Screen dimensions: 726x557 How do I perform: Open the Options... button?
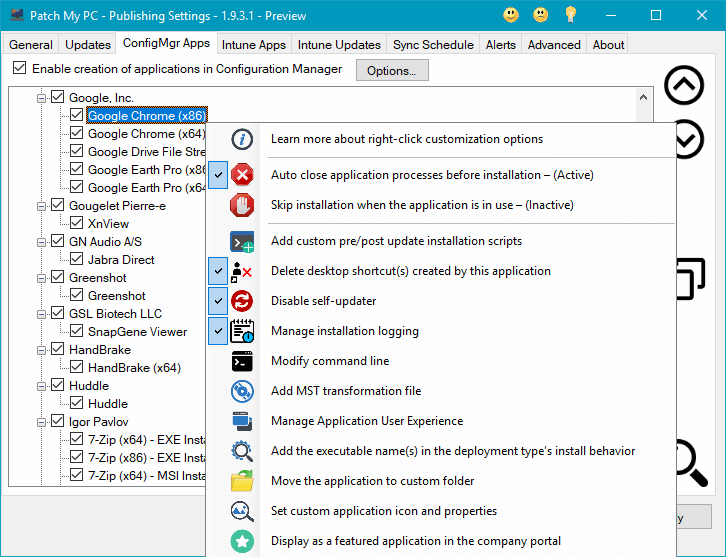[392, 70]
